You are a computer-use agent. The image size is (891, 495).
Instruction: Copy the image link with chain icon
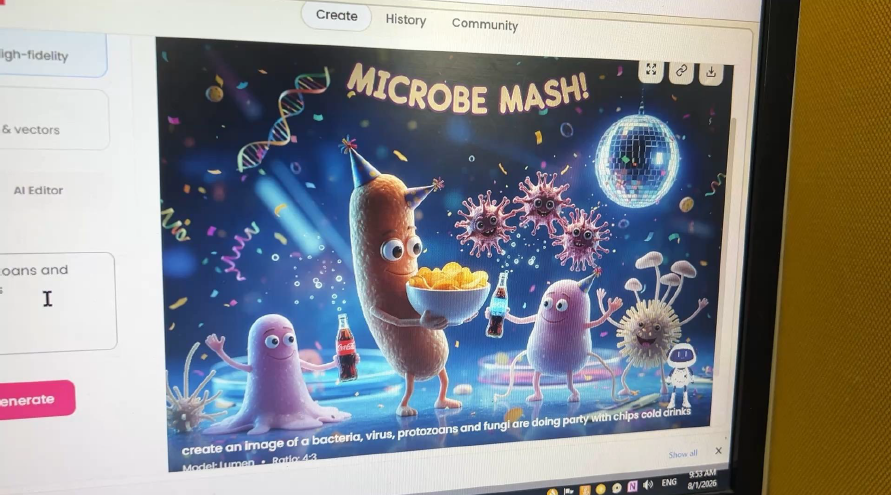pos(681,72)
